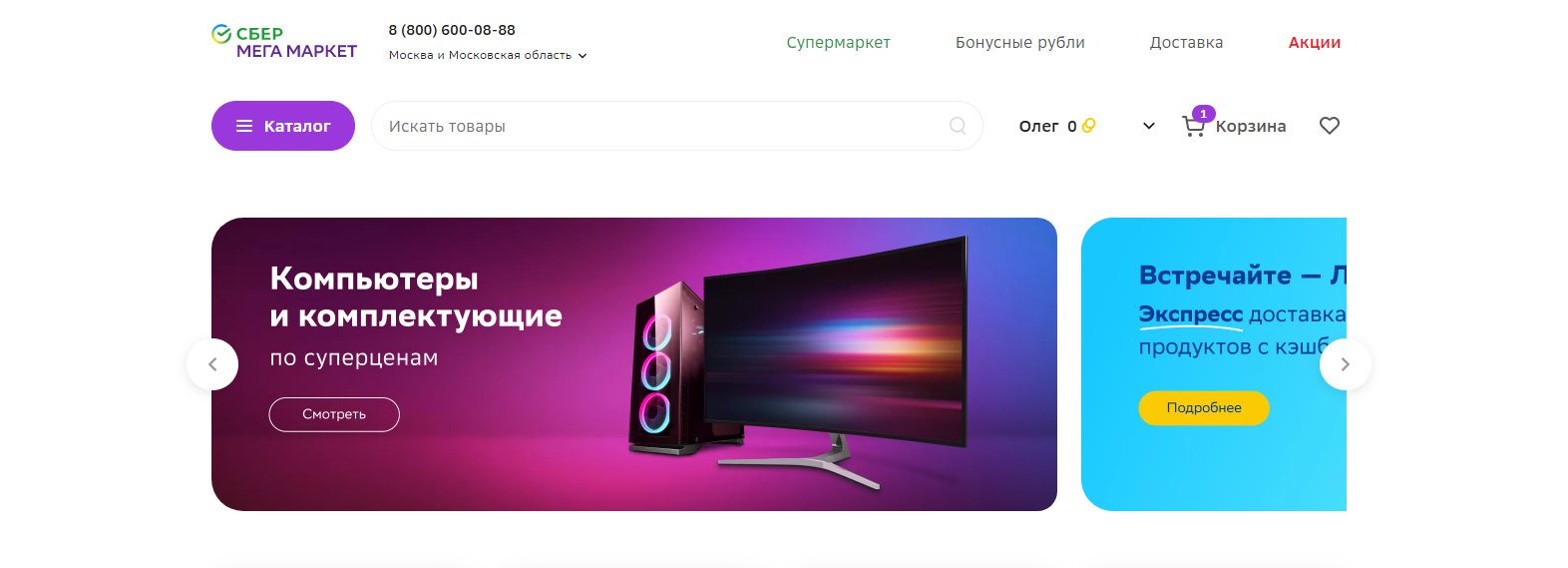Open the Каталог menu button
The height and width of the screenshot is (568, 1568).
point(283,126)
